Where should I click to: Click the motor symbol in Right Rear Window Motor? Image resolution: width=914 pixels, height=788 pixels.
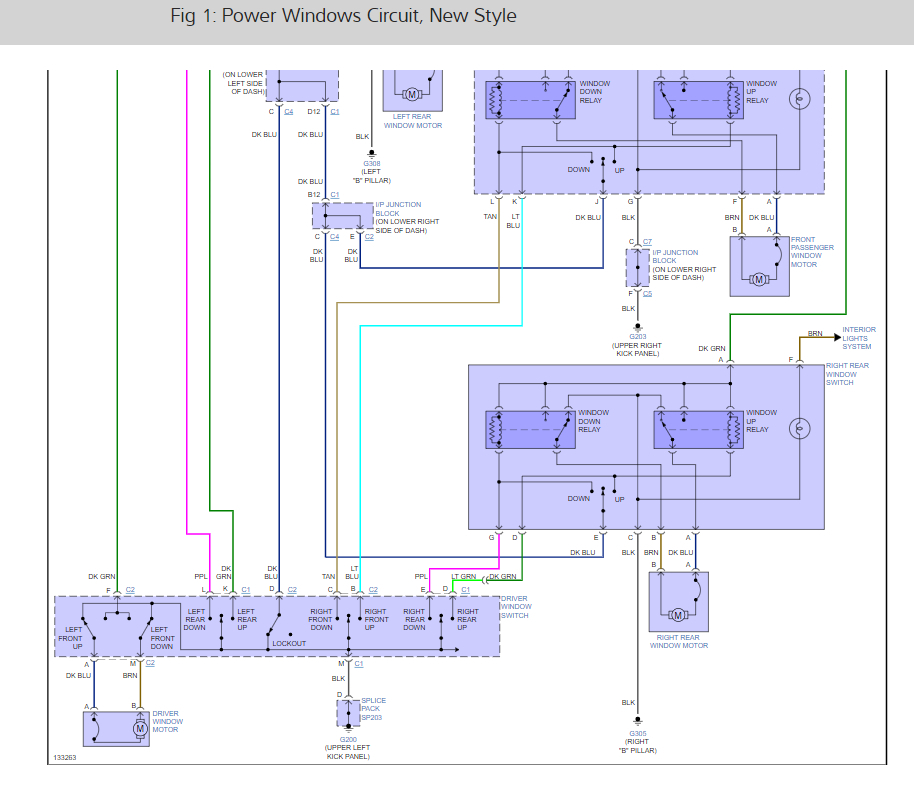(678, 615)
